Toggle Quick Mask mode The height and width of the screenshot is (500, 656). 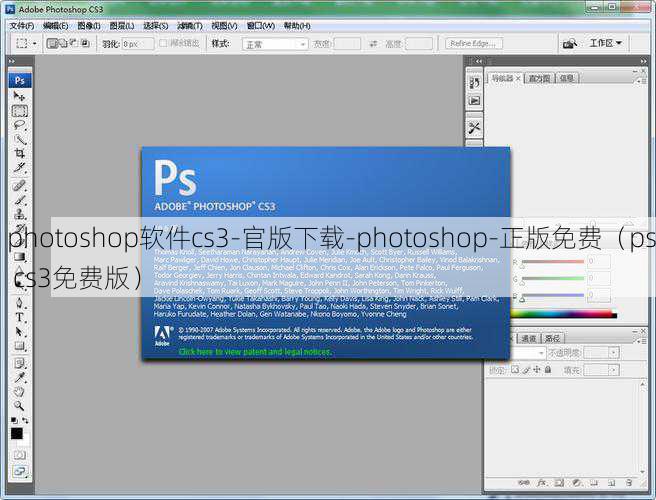pyautogui.click(x=19, y=455)
